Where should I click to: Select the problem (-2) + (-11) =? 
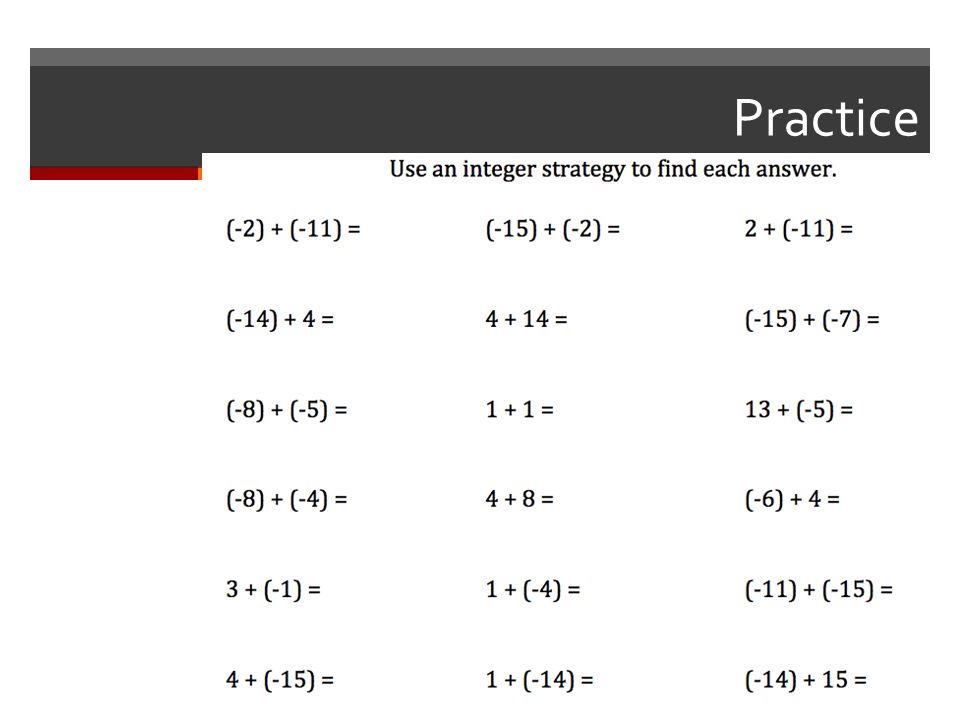293,229
